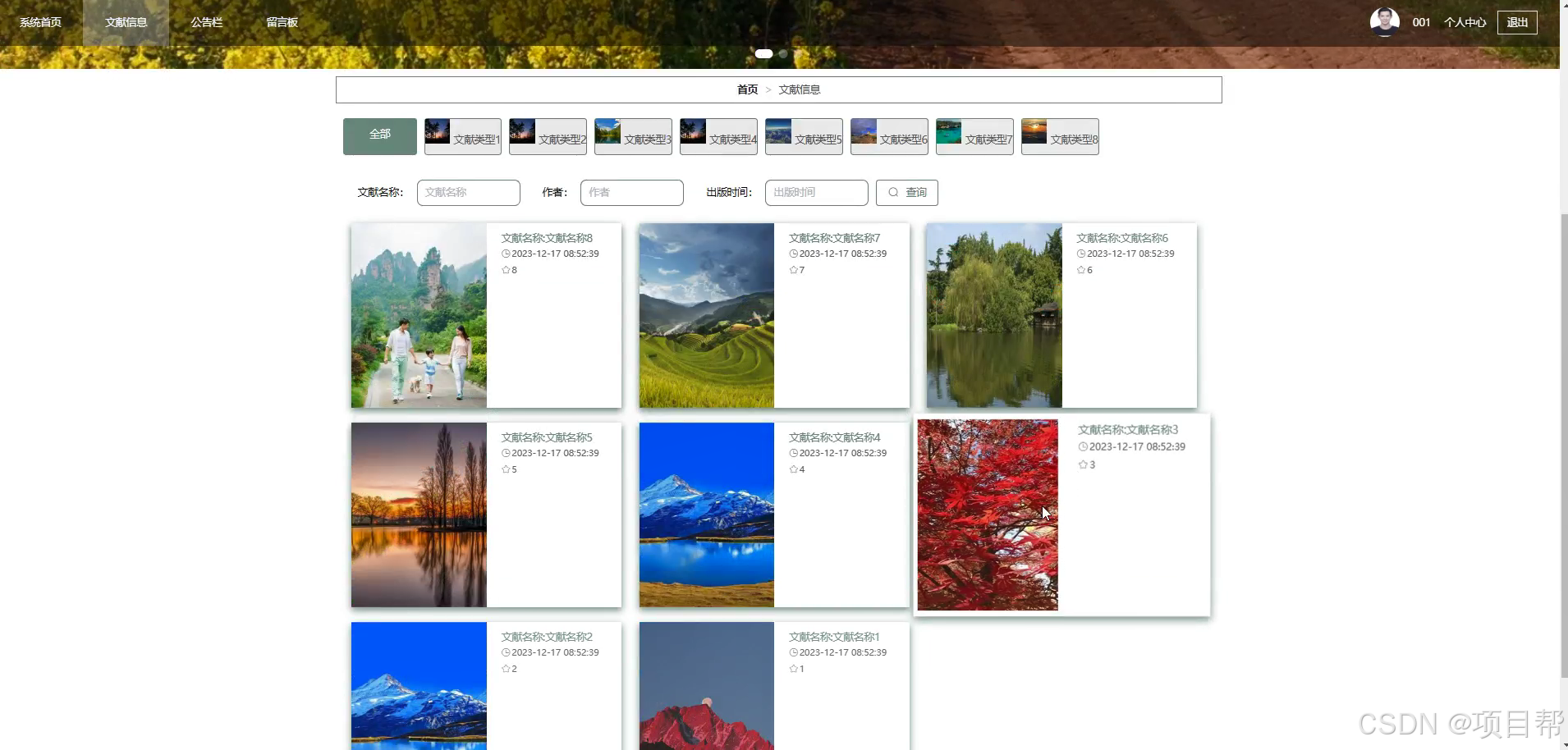
Task: Filter by 文献类型7 category
Action: [974, 136]
